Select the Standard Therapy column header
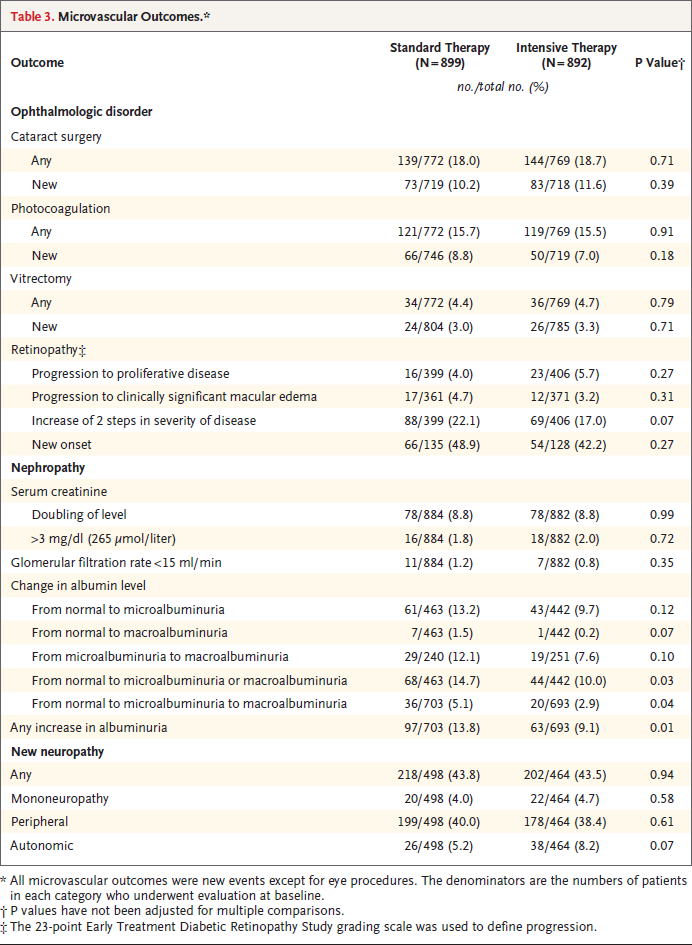 pyautogui.click(x=439, y=55)
